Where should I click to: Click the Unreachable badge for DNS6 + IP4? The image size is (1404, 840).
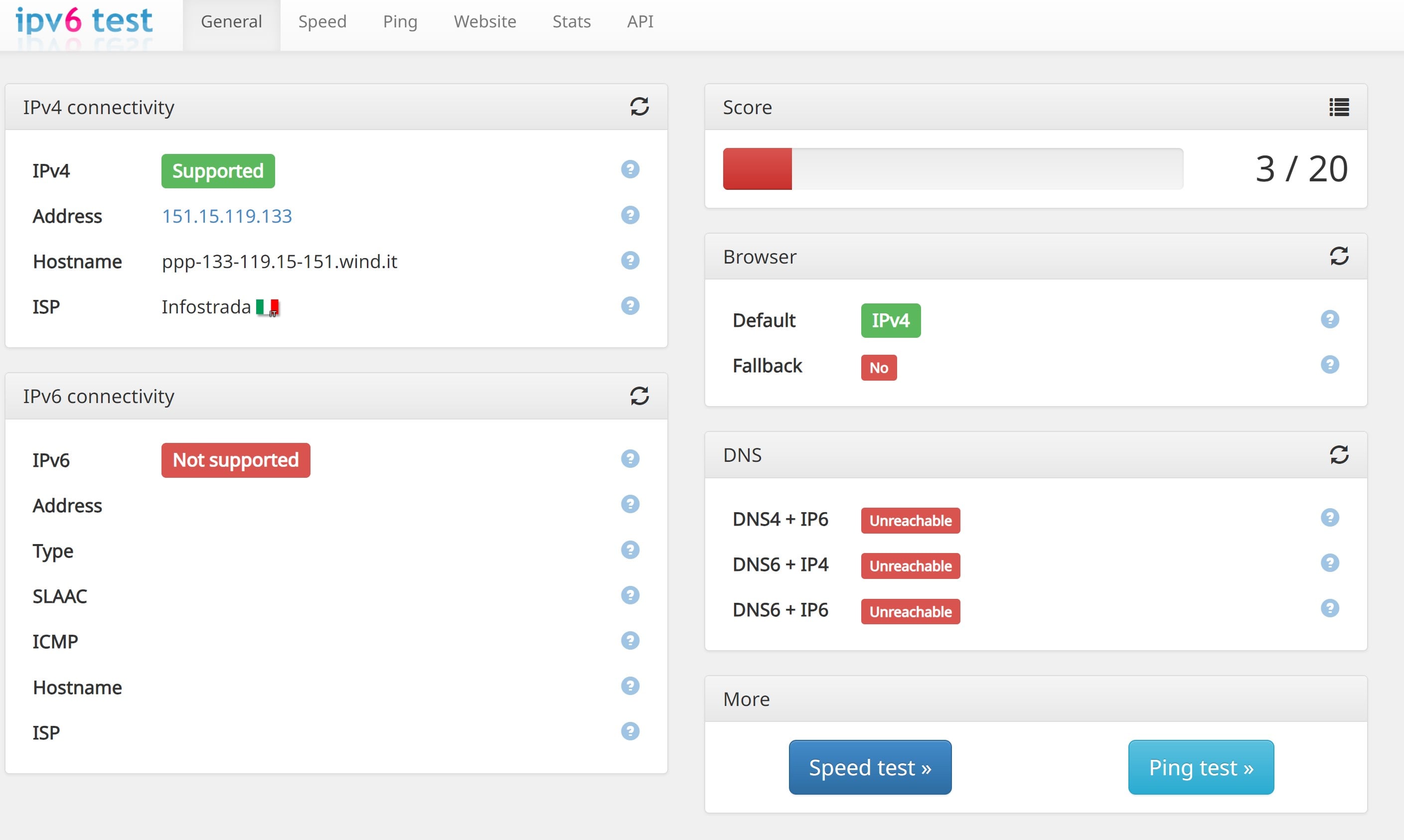click(911, 566)
